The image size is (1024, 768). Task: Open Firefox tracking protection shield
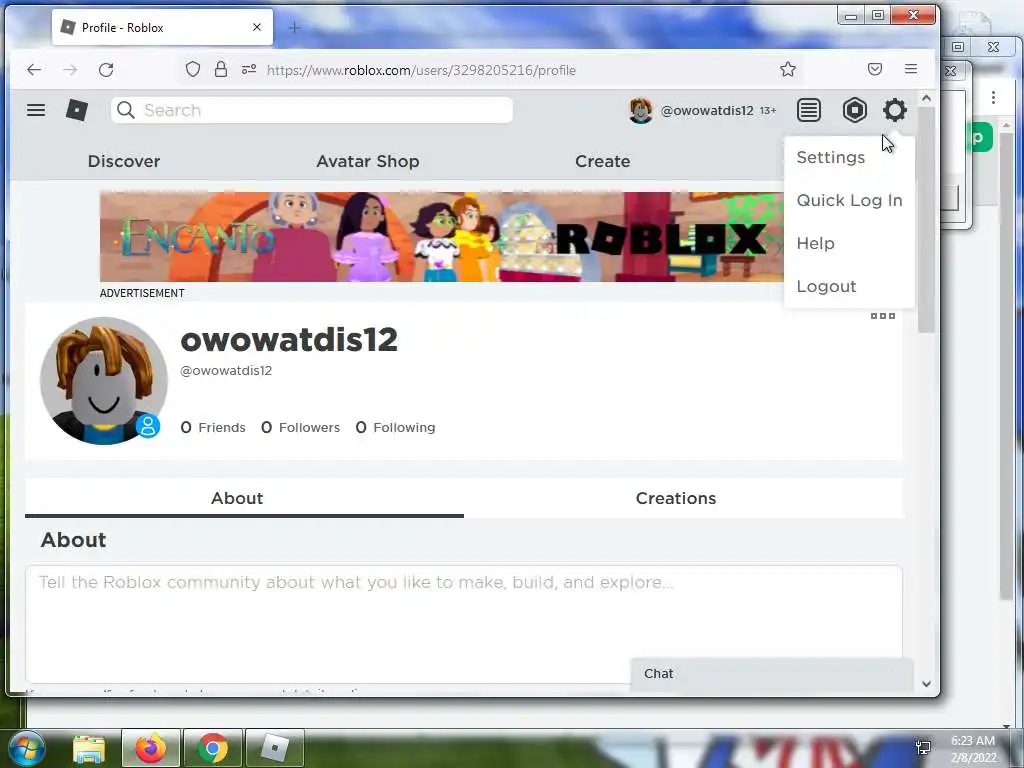193,69
